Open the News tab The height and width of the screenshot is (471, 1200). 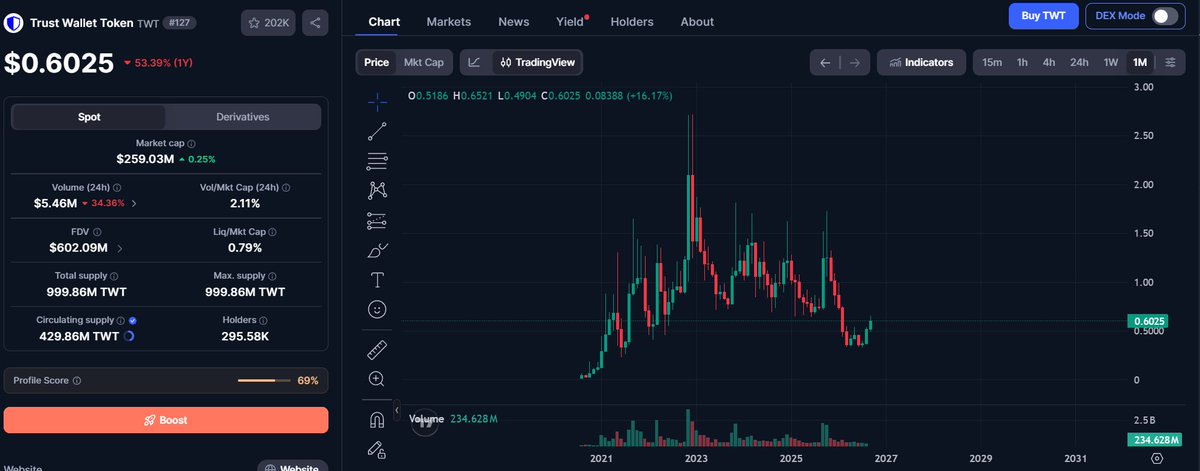click(x=514, y=21)
